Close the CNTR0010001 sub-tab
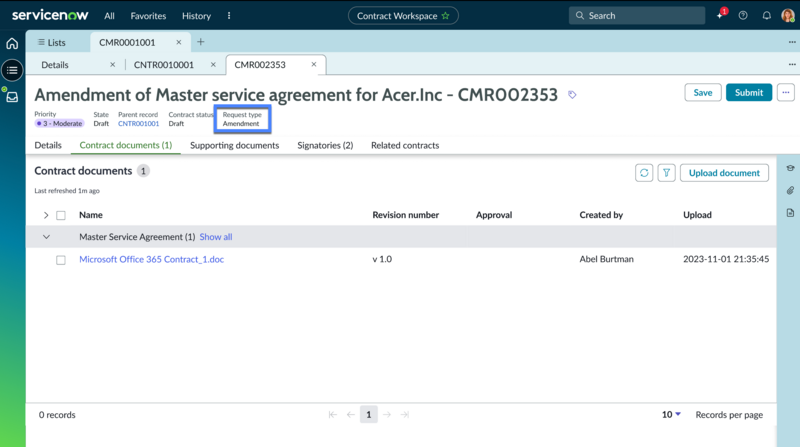 [213, 64]
